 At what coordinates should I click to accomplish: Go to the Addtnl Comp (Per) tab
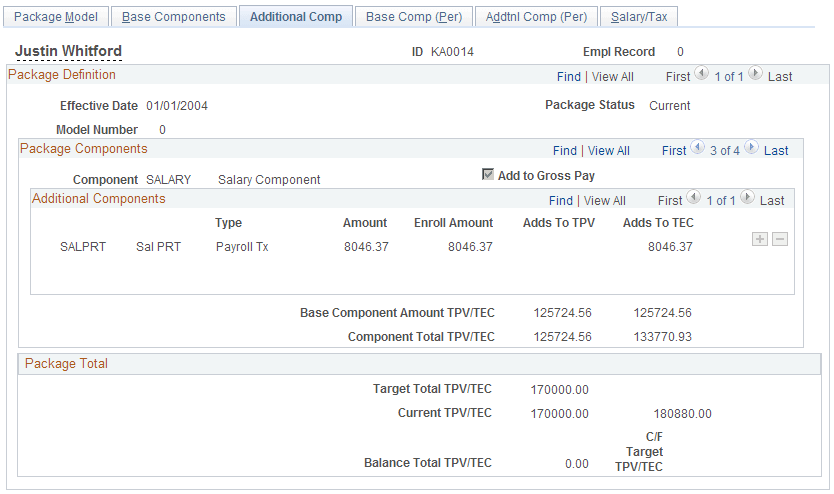click(536, 17)
